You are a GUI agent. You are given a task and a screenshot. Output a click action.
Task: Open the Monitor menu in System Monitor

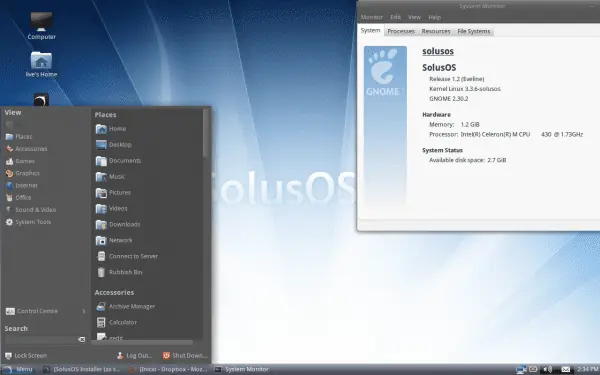[372, 17]
